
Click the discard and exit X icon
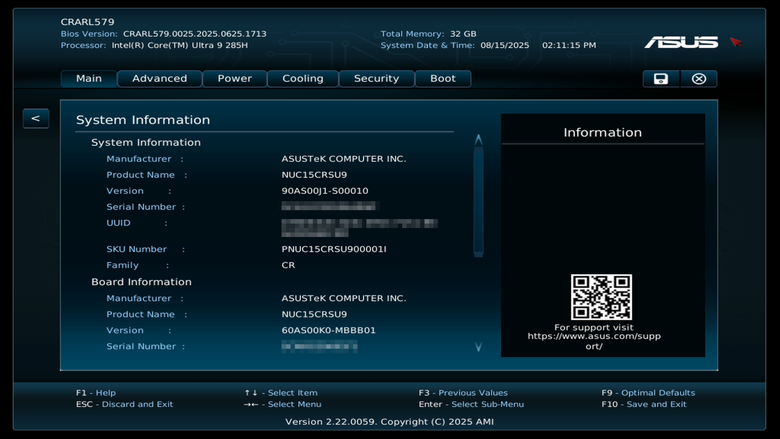[698, 79]
